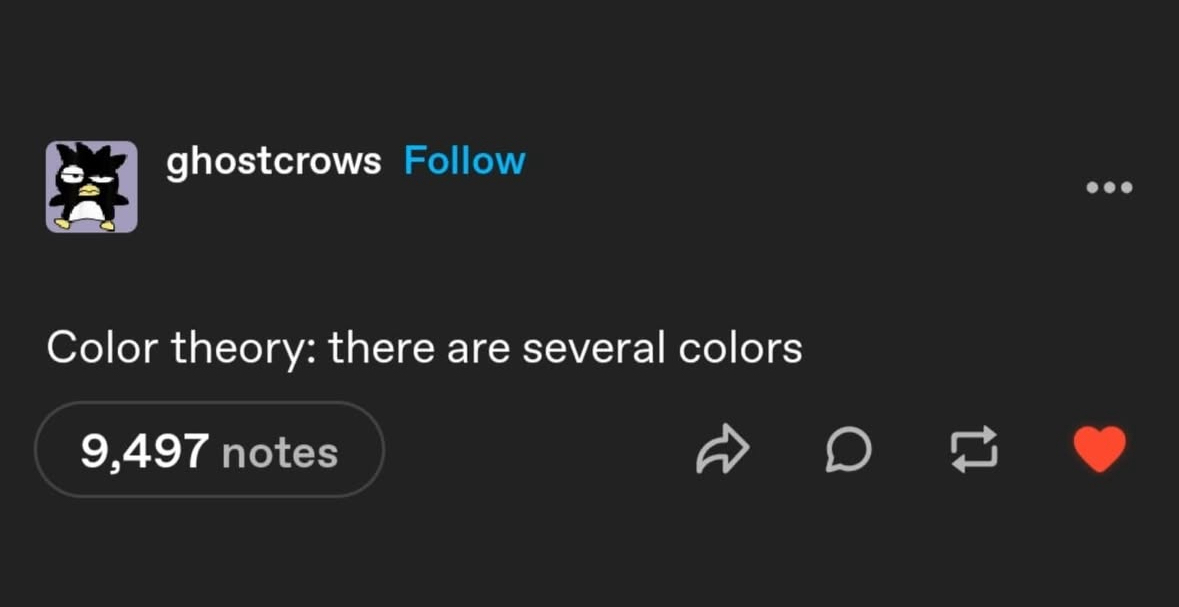Open the reply speech bubble icon
The image size is (1179, 607).
click(x=849, y=450)
